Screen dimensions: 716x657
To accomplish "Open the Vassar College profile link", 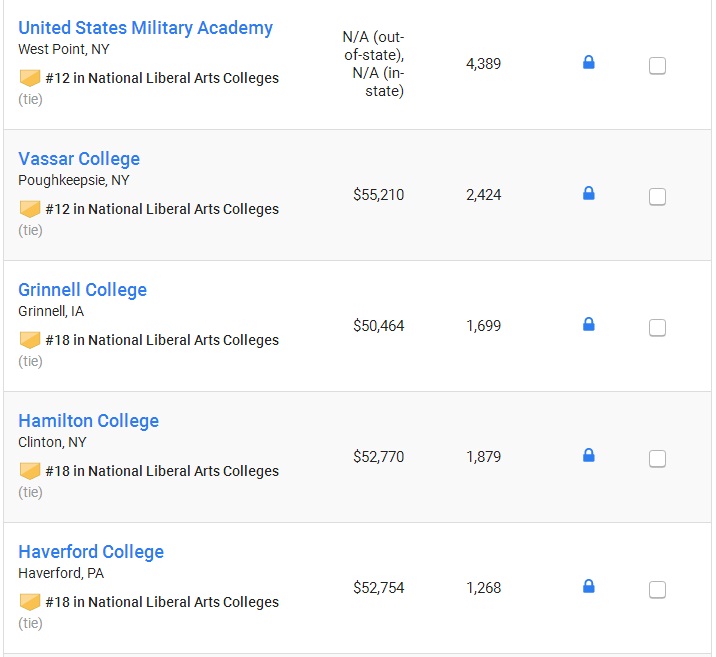I will 79,159.
